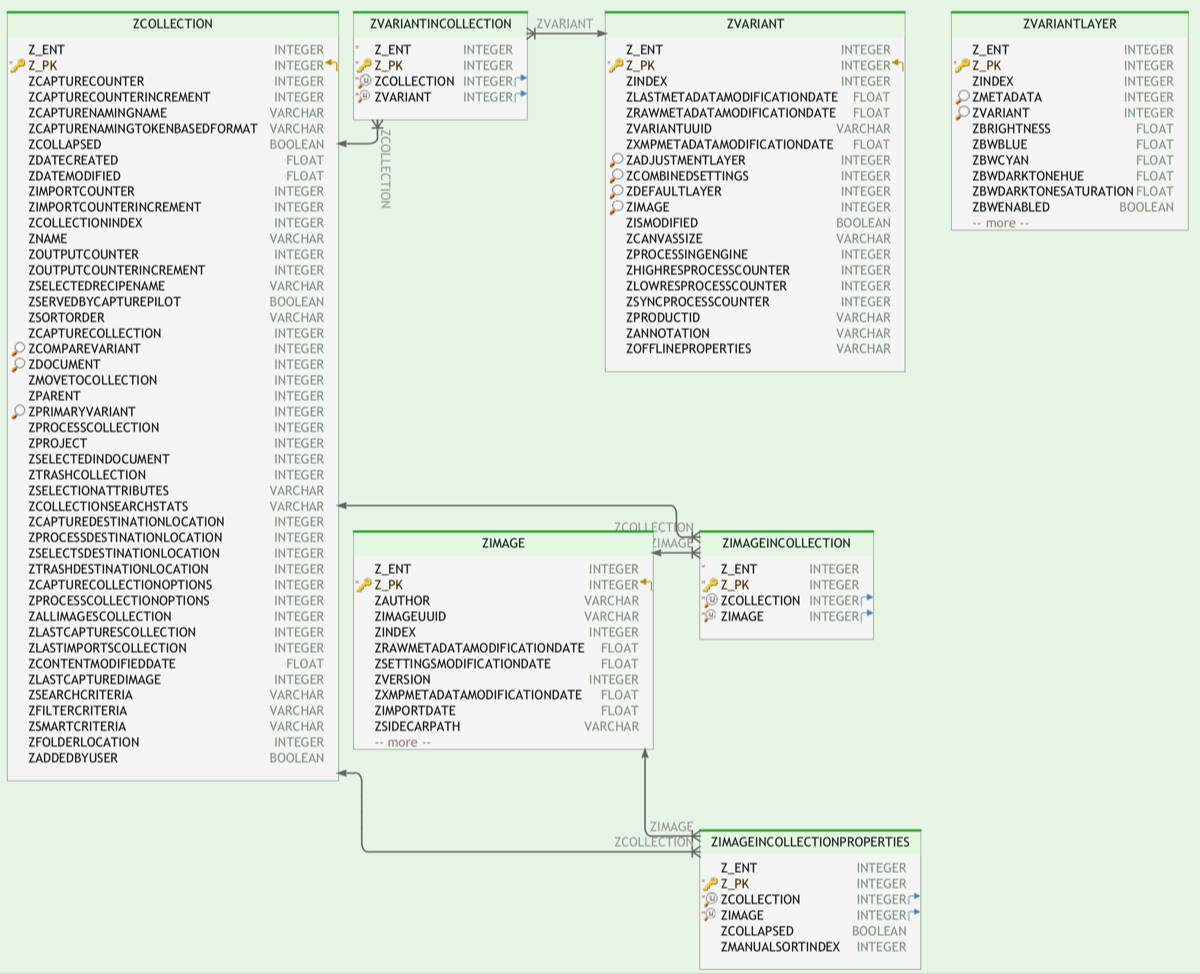Click the magnifier index icon next to ZCOMPAREVARIANT
1200x974 pixels.
(17, 349)
